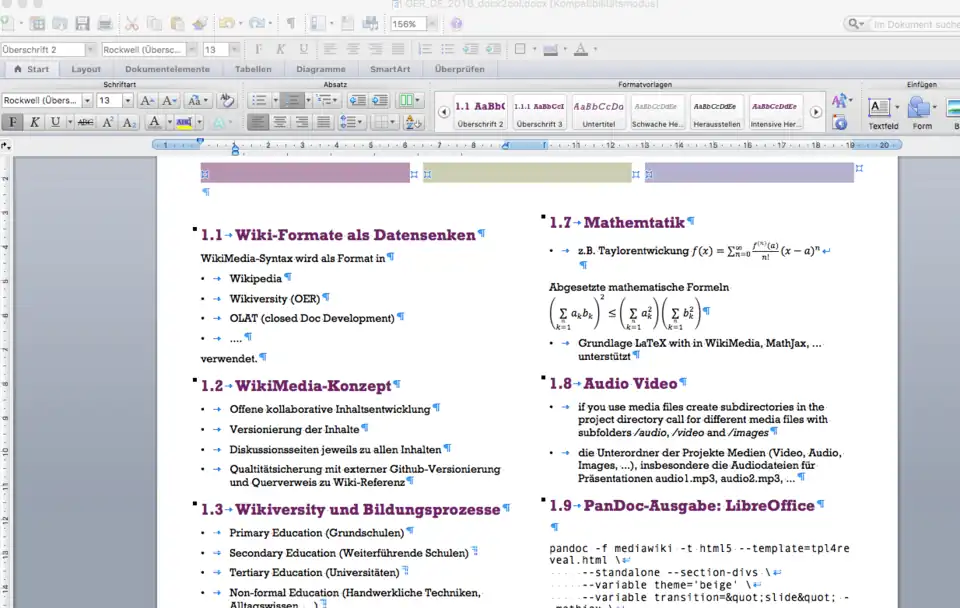Toggle italic K formatting in the ribbon
The width and height of the screenshot is (960, 608).
click(34, 122)
